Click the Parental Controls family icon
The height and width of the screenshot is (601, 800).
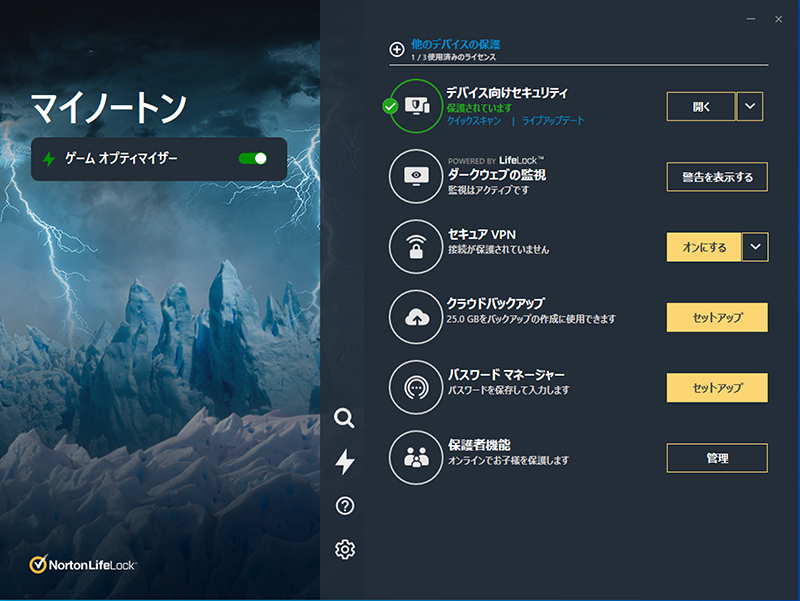click(416, 458)
